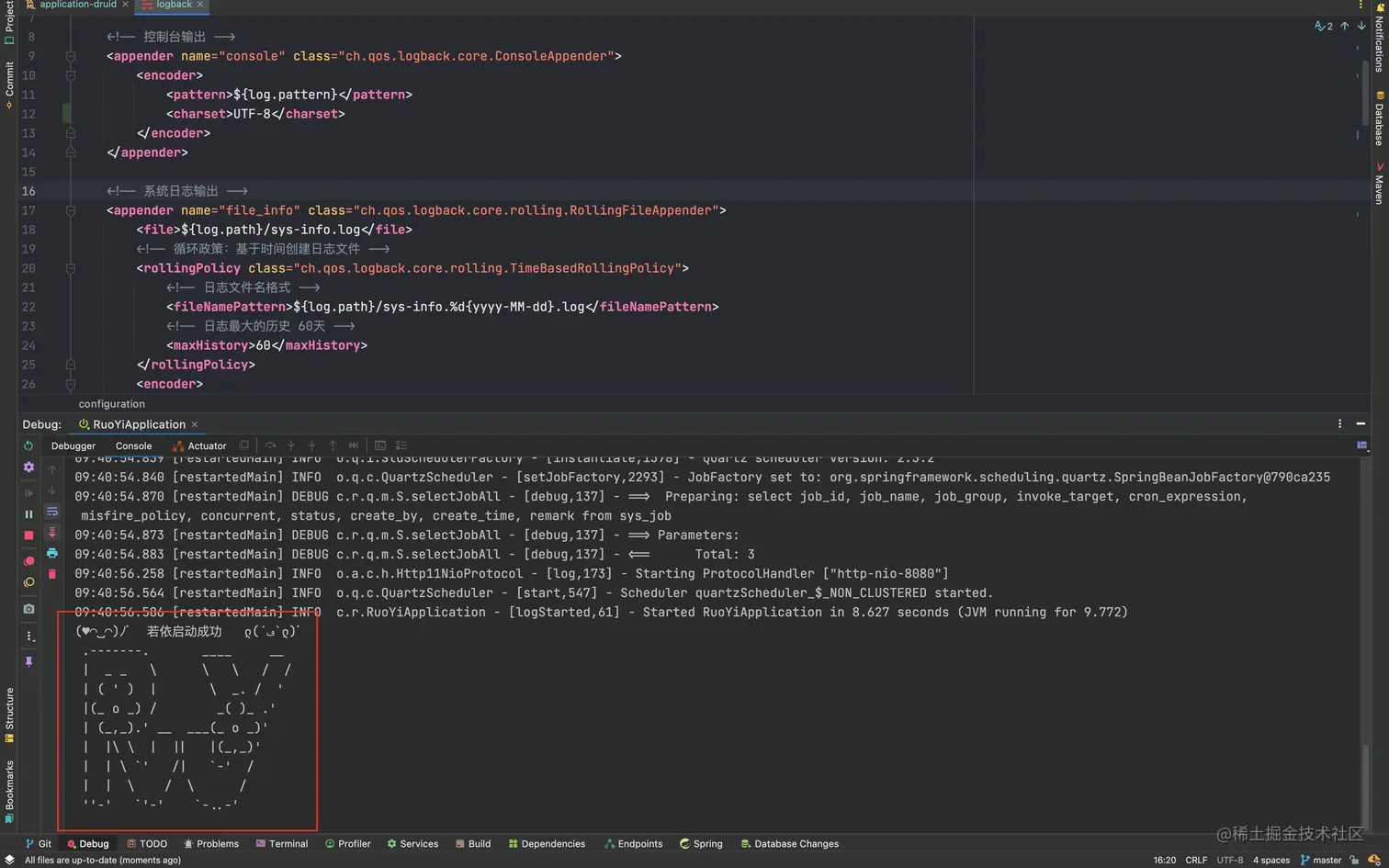
Task: Stop RuoYiApplication with the red square
Action: (x=28, y=535)
